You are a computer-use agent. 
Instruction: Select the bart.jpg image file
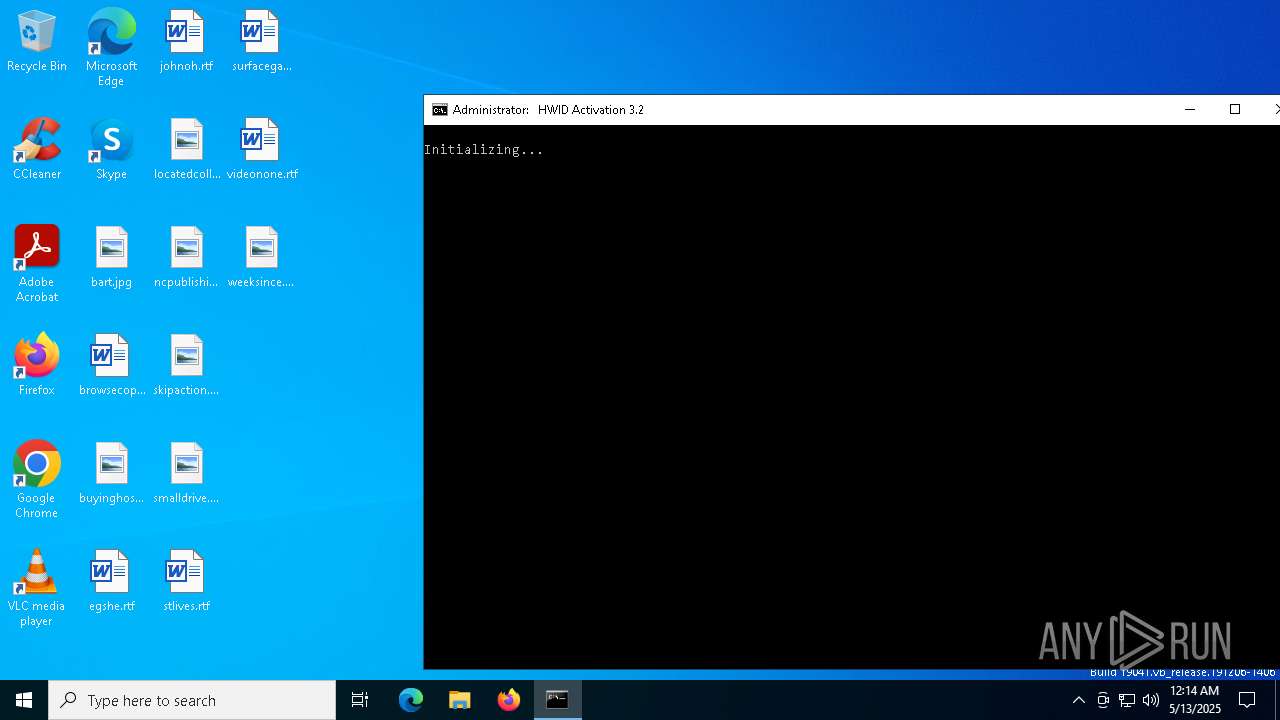click(x=111, y=258)
